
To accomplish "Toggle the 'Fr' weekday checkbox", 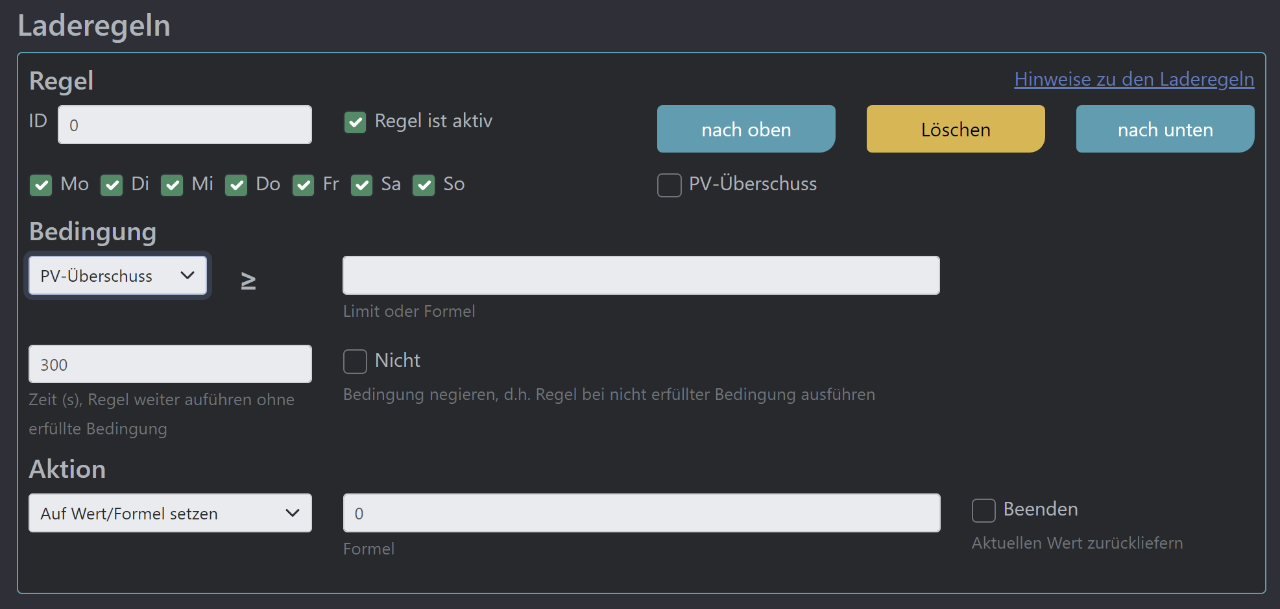I will pyautogui.click(x=303, y=185).
